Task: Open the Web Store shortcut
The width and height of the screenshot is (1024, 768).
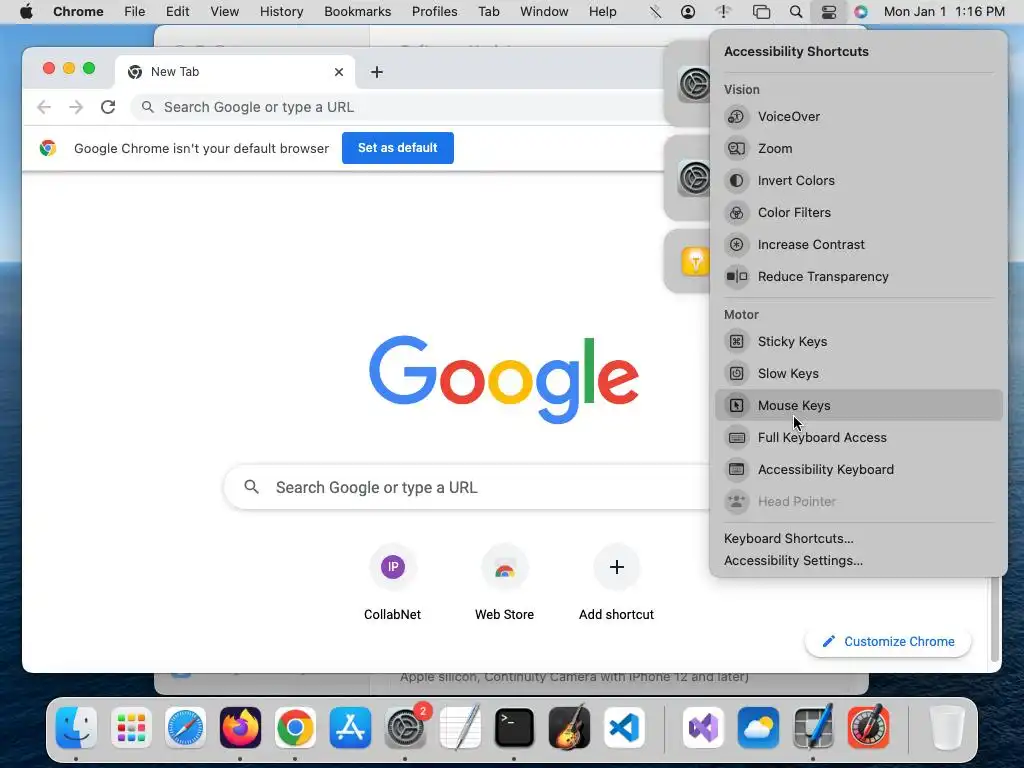Action: (504, 583)
